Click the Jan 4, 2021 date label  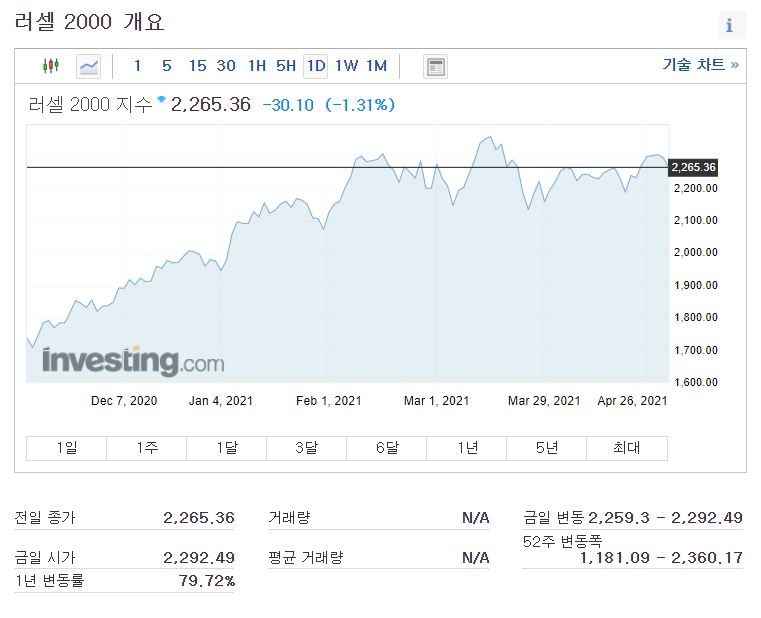click(x=221, y=401)
